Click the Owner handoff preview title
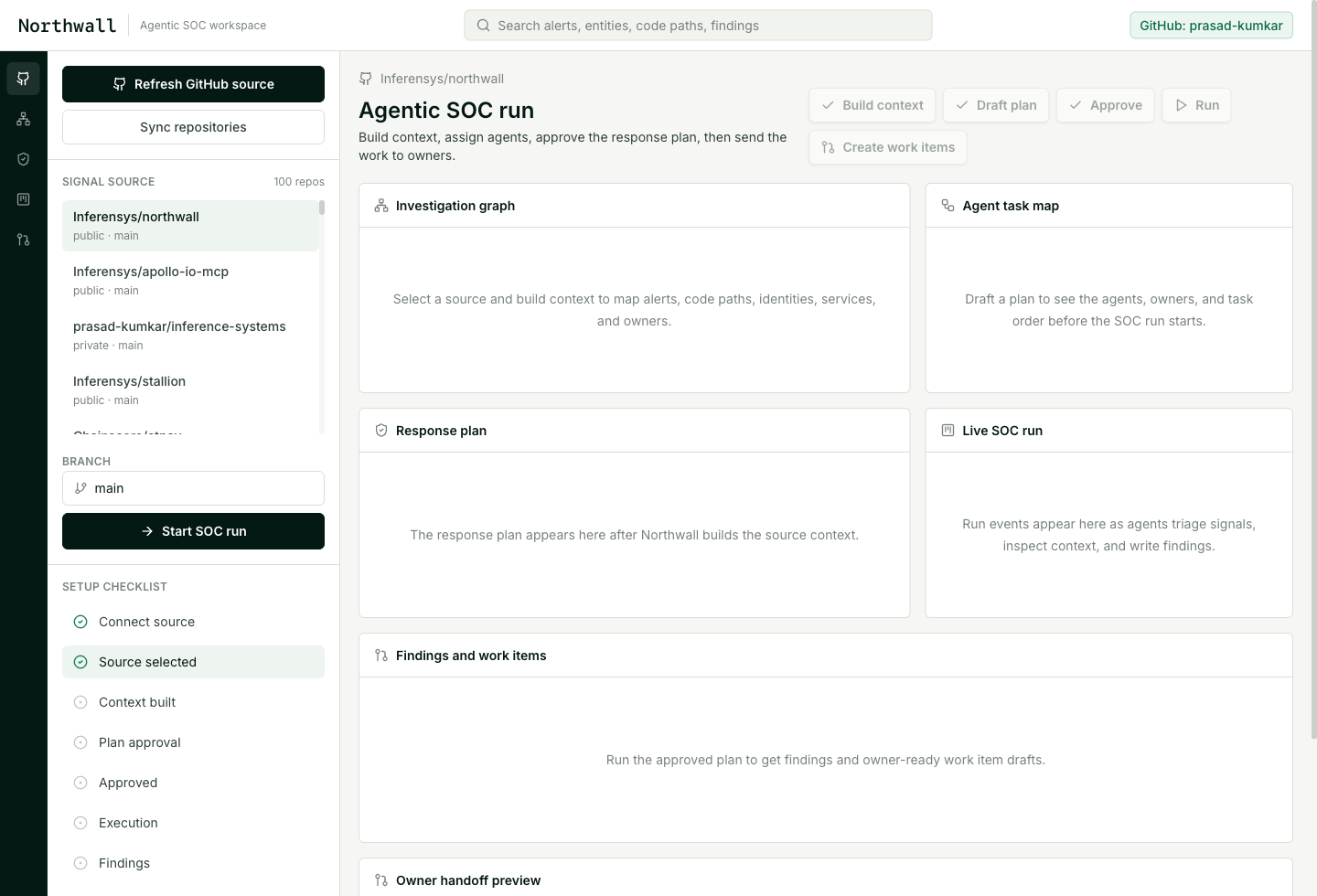Screen dimensions: 1317x896 [468, 880]
